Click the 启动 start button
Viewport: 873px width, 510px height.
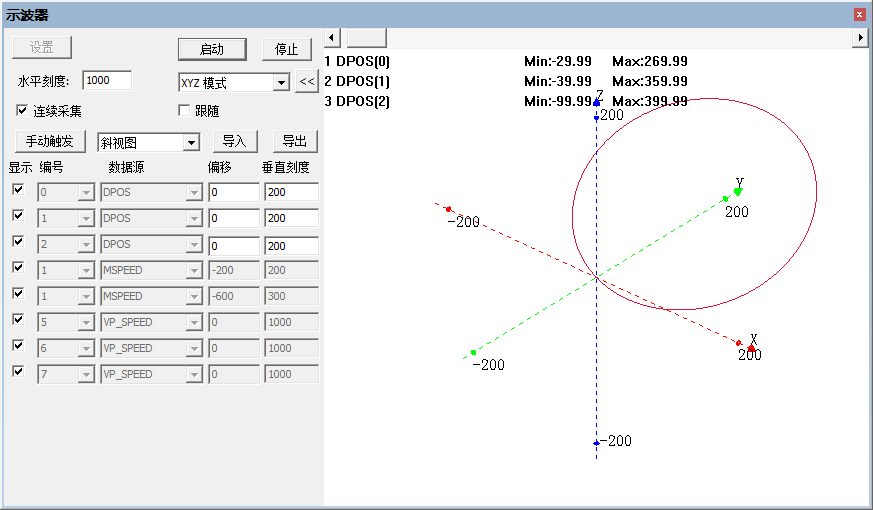click(x=212, y=50)
